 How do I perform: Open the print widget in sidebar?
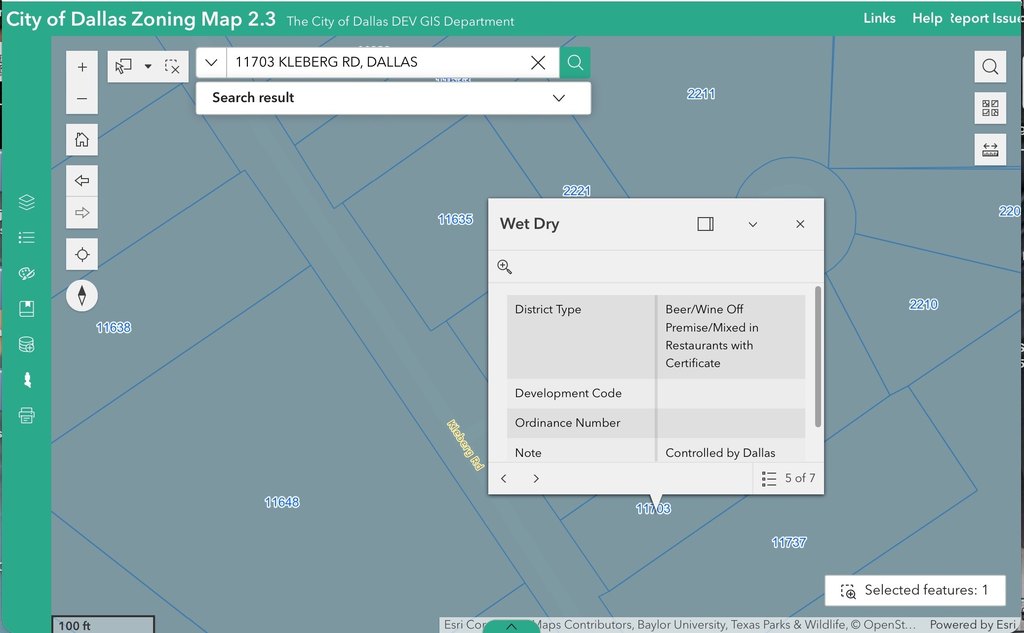coord(27,415)
